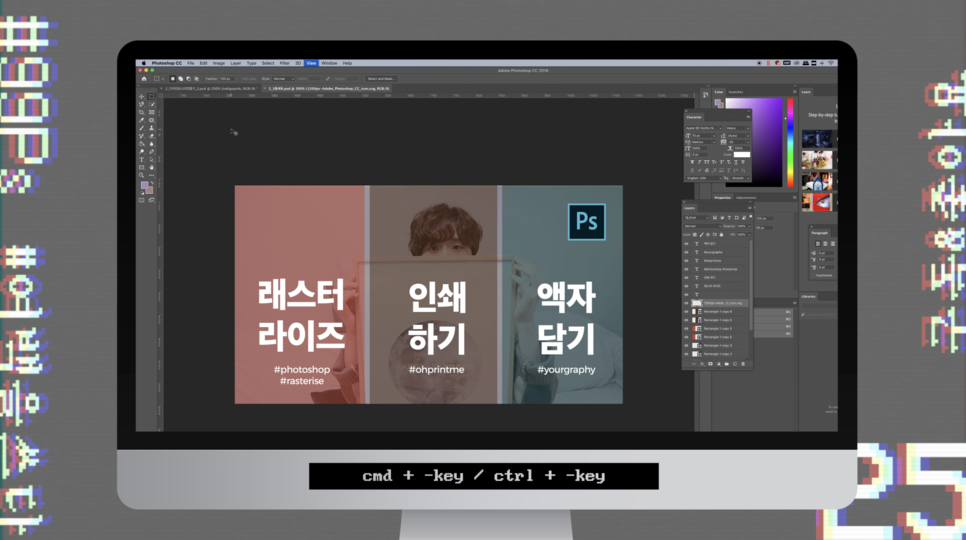Toggle Faux Bold in Character panel
Image resolution: width=966 pixels, height=540 pixels.
(692, 162)
